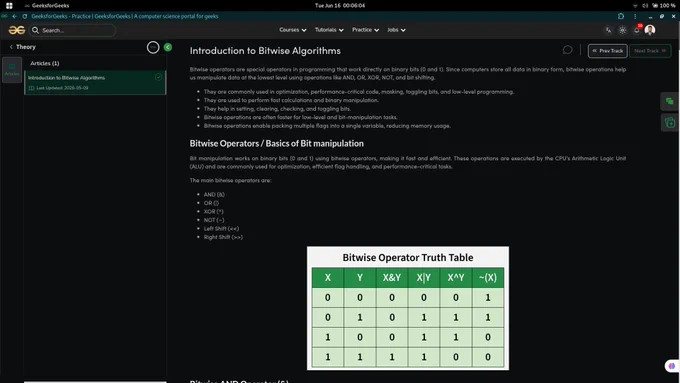Focus the Search input field
Screen dimensions: 680x383
[72, 30]
